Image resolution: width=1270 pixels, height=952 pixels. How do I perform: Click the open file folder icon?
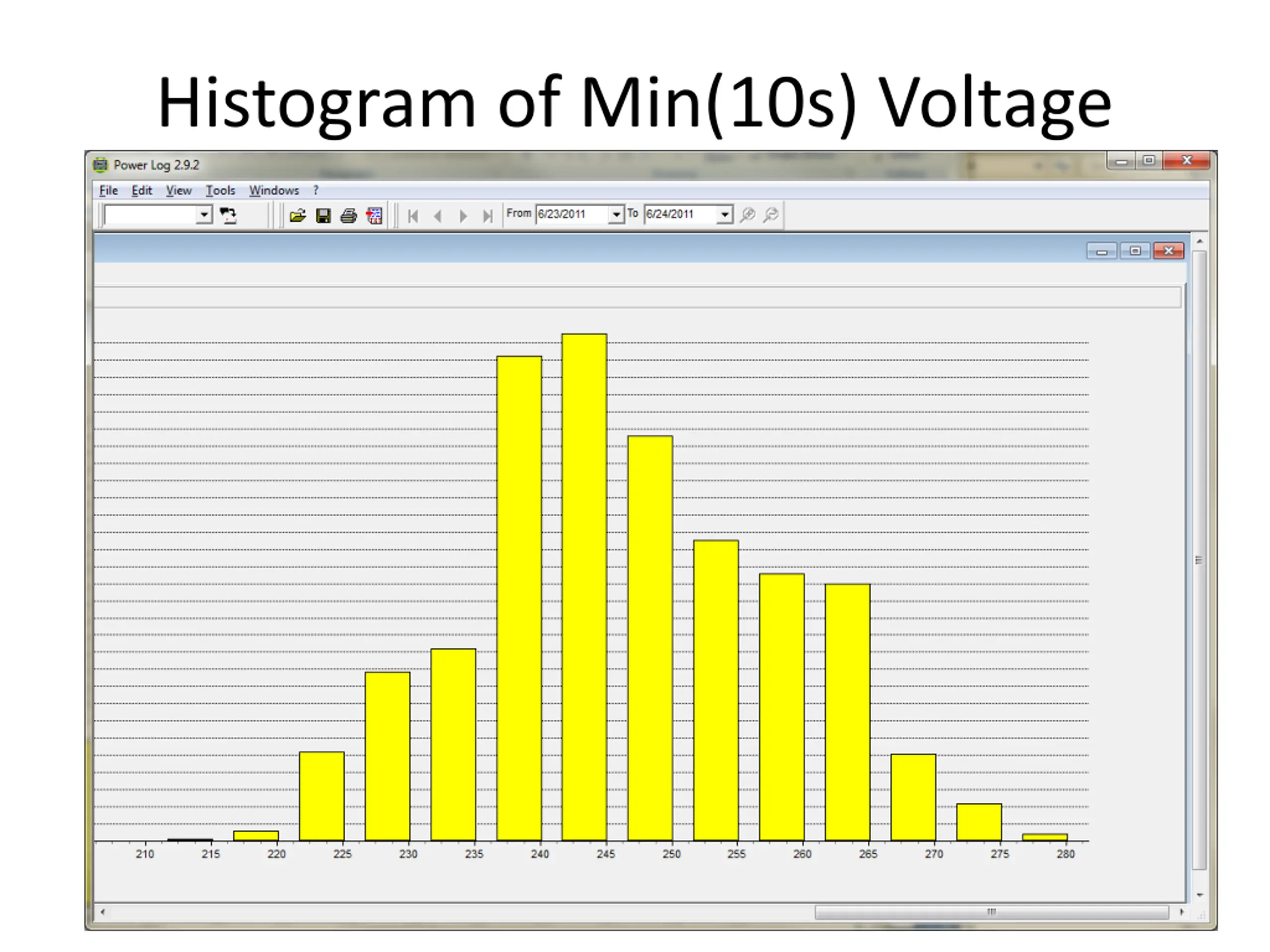click(x=297, y=216)
